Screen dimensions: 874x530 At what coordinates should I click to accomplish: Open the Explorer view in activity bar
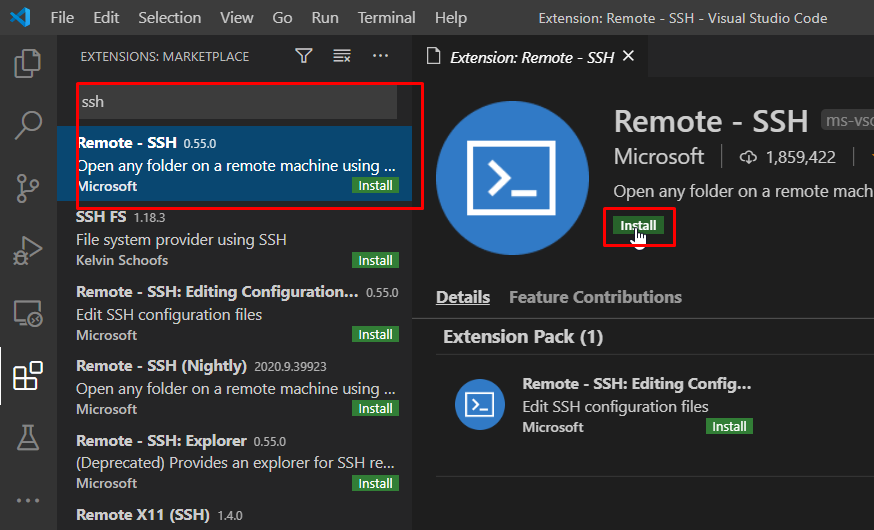pos(27,63)
